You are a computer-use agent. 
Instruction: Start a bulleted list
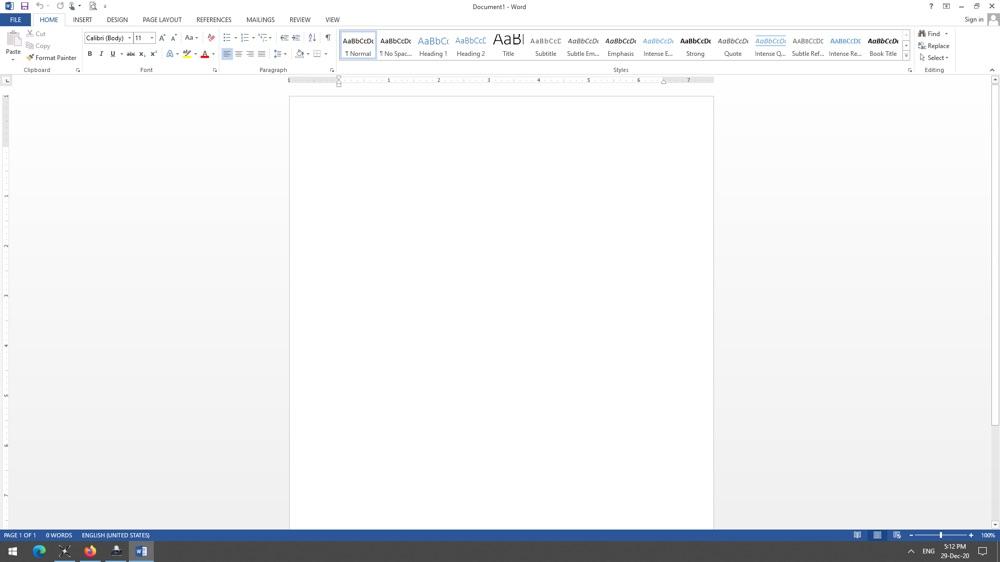[227, 38]
